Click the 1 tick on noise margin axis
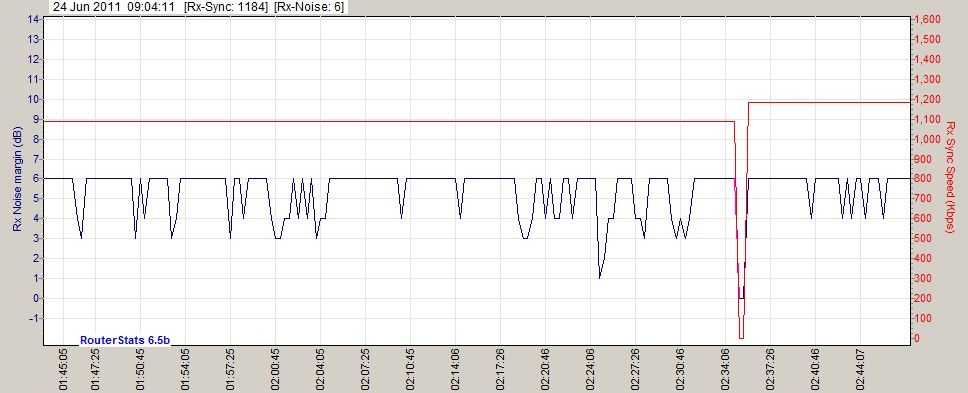 [36, 278]
